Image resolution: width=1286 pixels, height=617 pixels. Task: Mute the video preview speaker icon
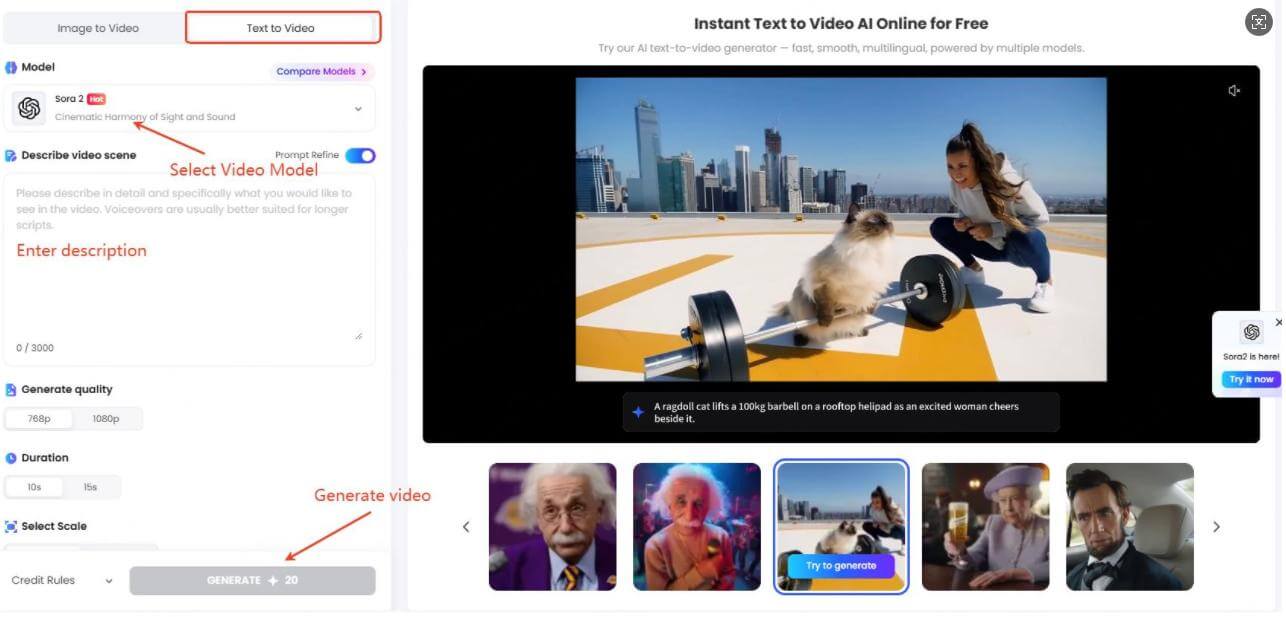[1234, 89]
